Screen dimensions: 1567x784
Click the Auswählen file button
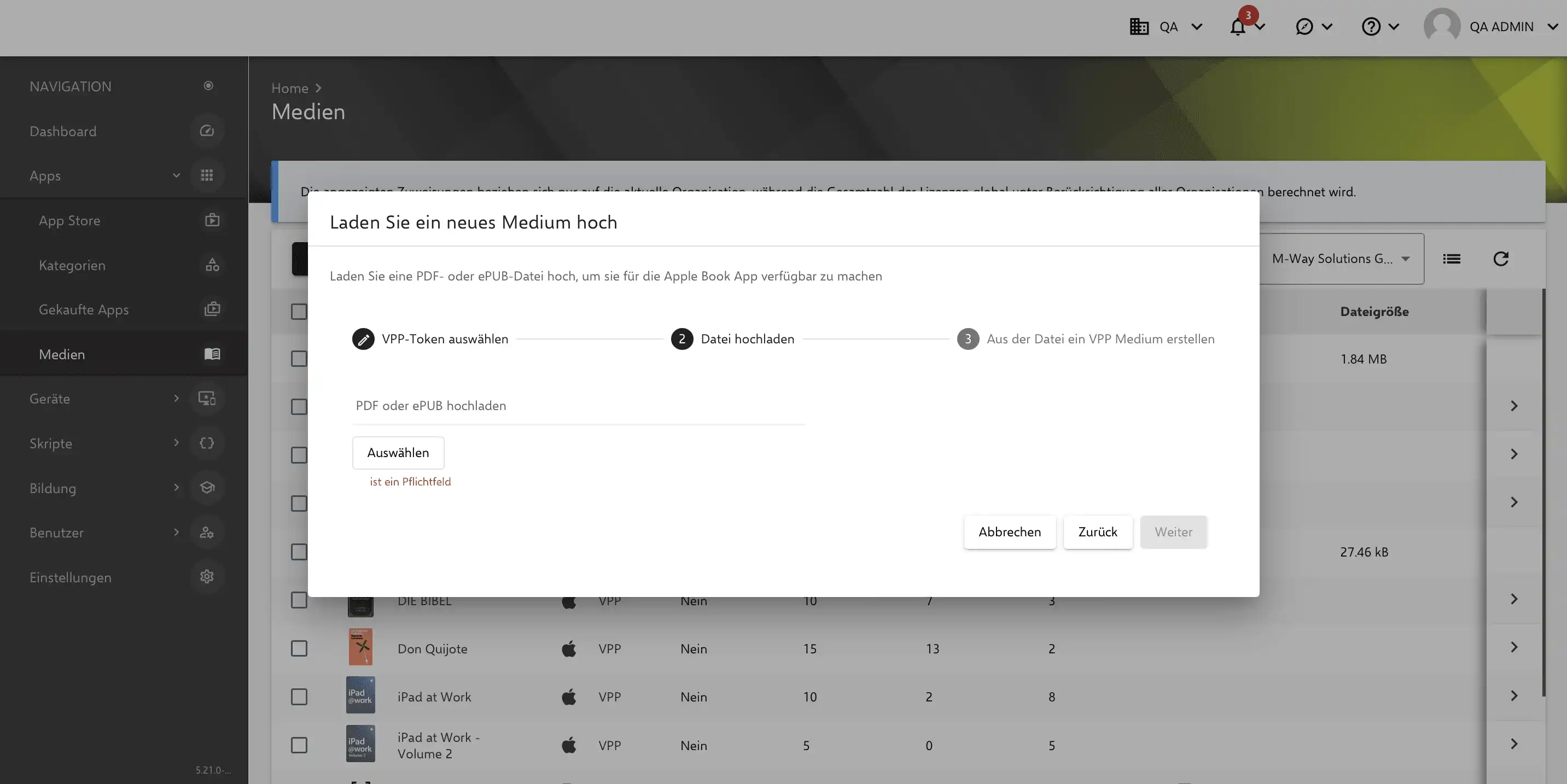398,453
